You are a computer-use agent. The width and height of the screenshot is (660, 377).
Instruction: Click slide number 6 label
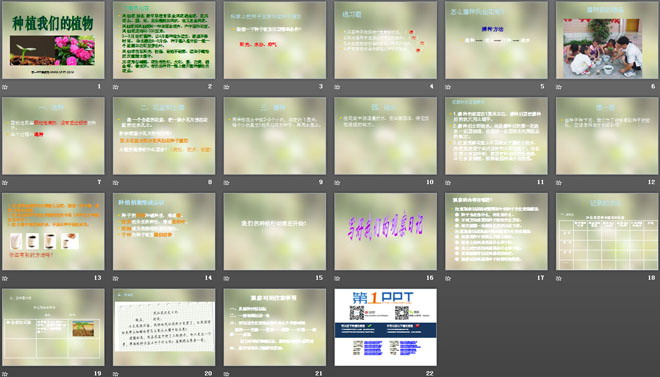(x=653, y=87)
